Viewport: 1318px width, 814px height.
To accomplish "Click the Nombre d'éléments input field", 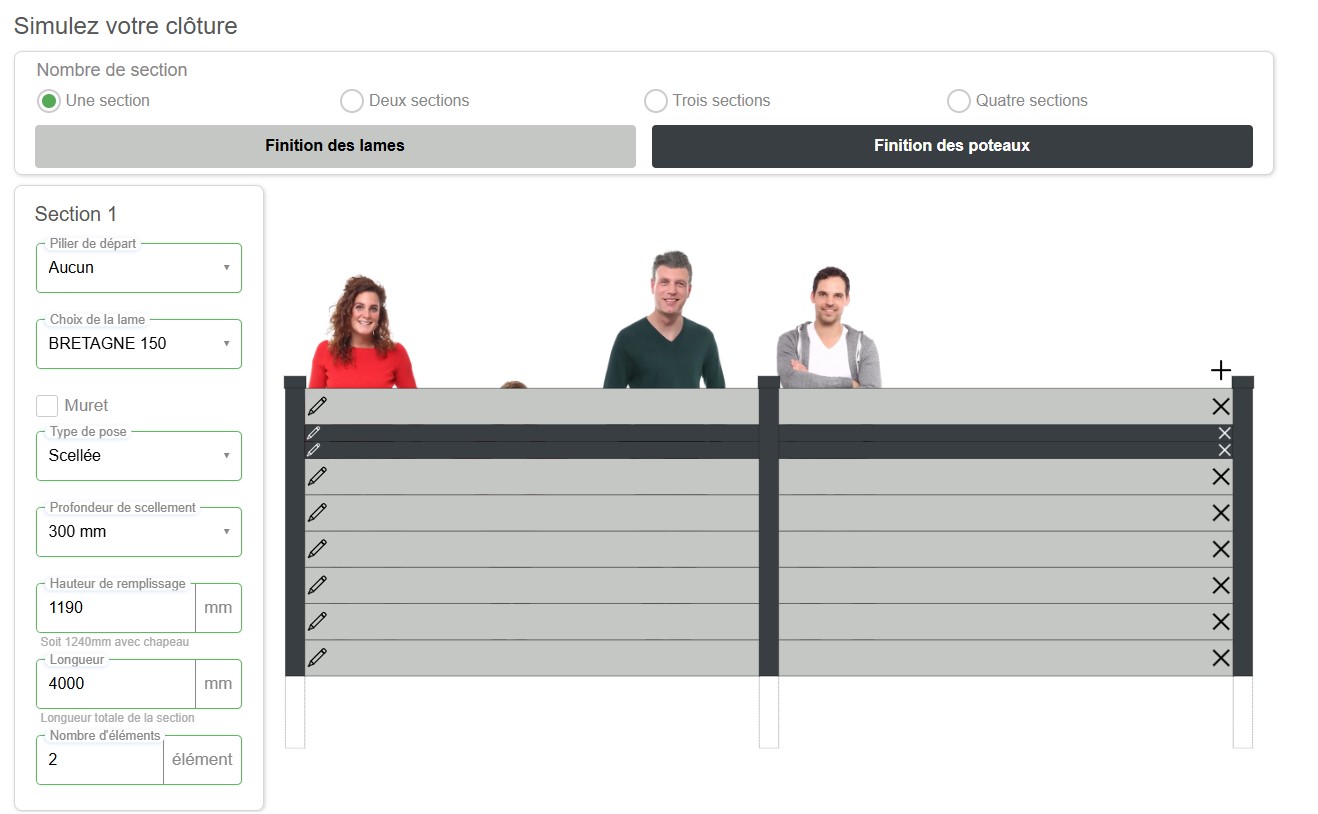I will pyautogui.click(x=100, y=760).
